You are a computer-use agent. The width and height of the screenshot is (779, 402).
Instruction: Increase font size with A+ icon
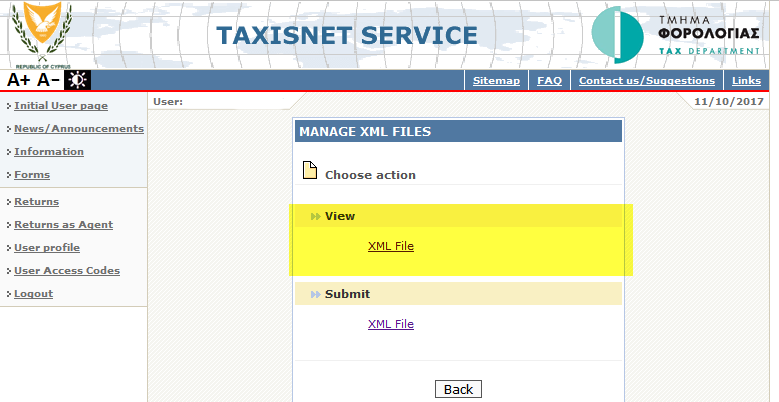19,80
